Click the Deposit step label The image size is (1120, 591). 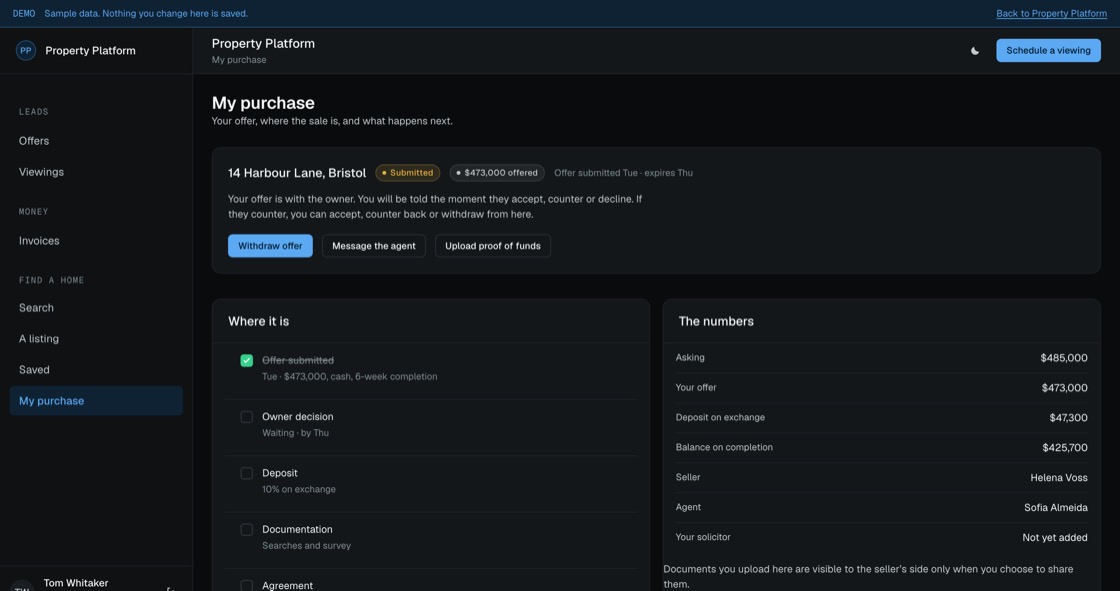[279, 473]
